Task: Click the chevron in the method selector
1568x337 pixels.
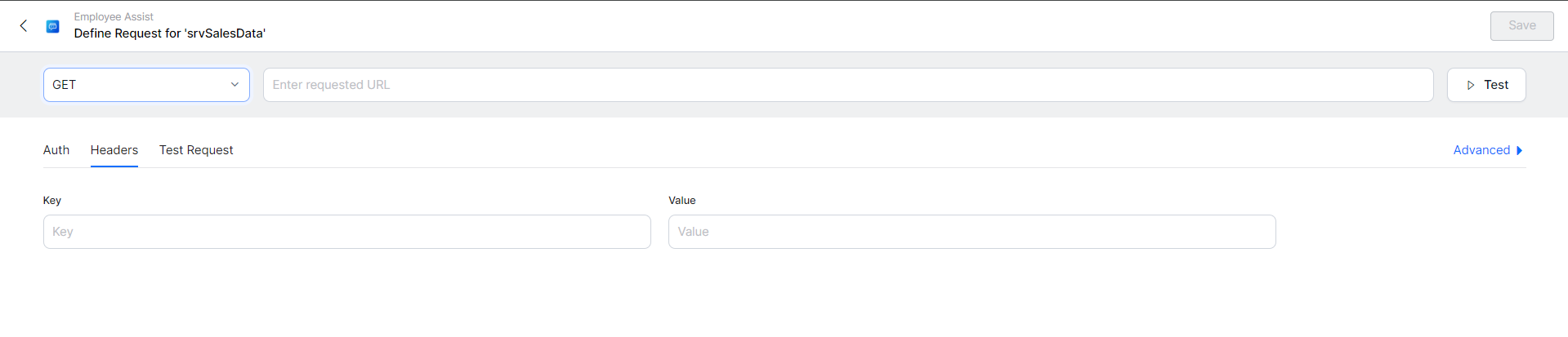Action: 235,85
